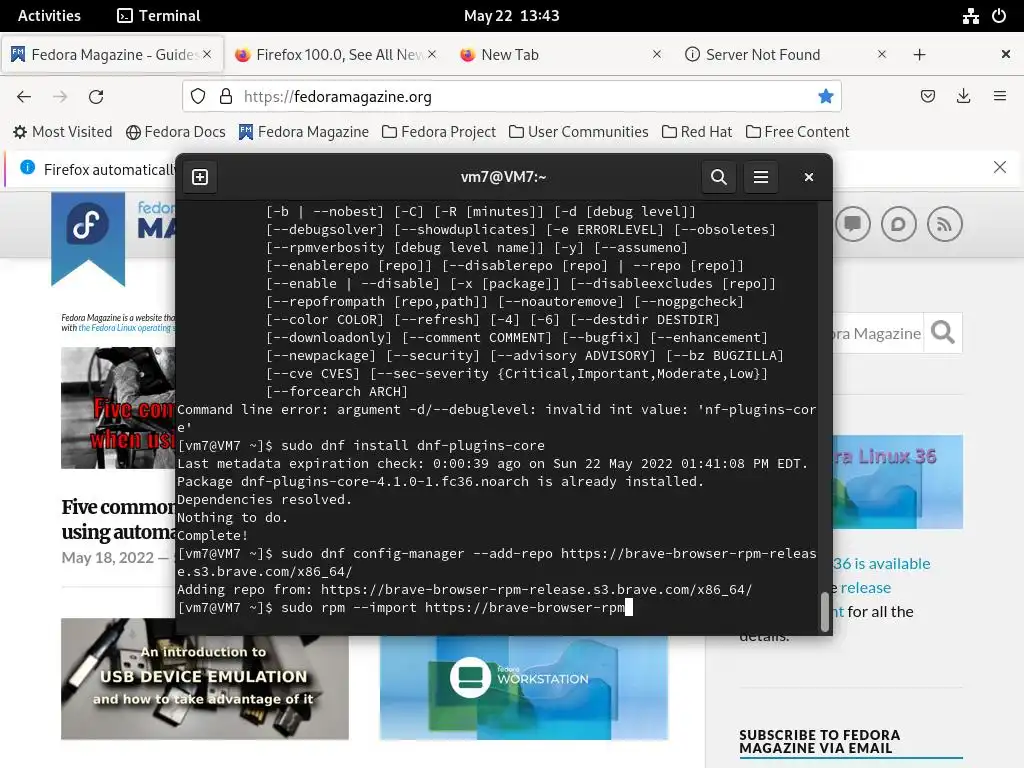Click Subscribe to Fedora Magazine via Email heading
Image resolution: width=1024 pixels, height=768 pixels.
820,742
